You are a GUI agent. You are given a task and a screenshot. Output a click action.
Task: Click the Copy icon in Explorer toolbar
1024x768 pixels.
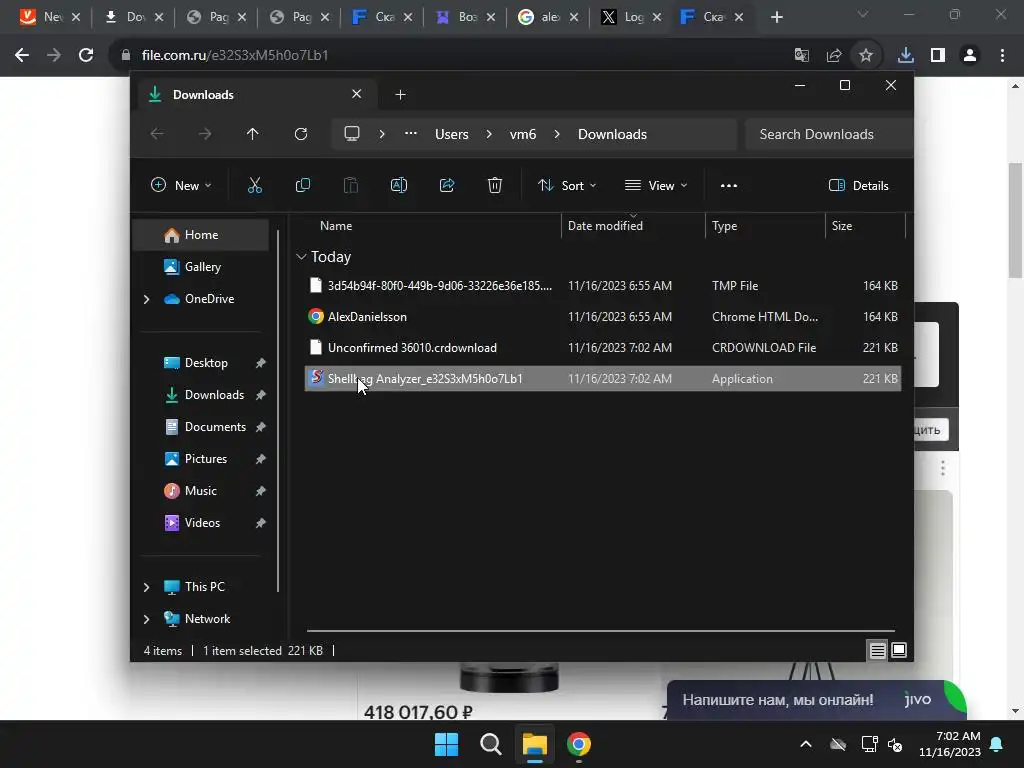click(x=302, y=185)
